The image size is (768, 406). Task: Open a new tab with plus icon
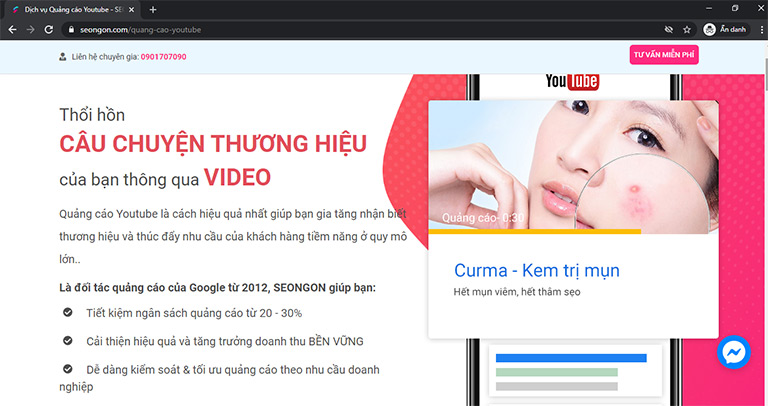153,9
